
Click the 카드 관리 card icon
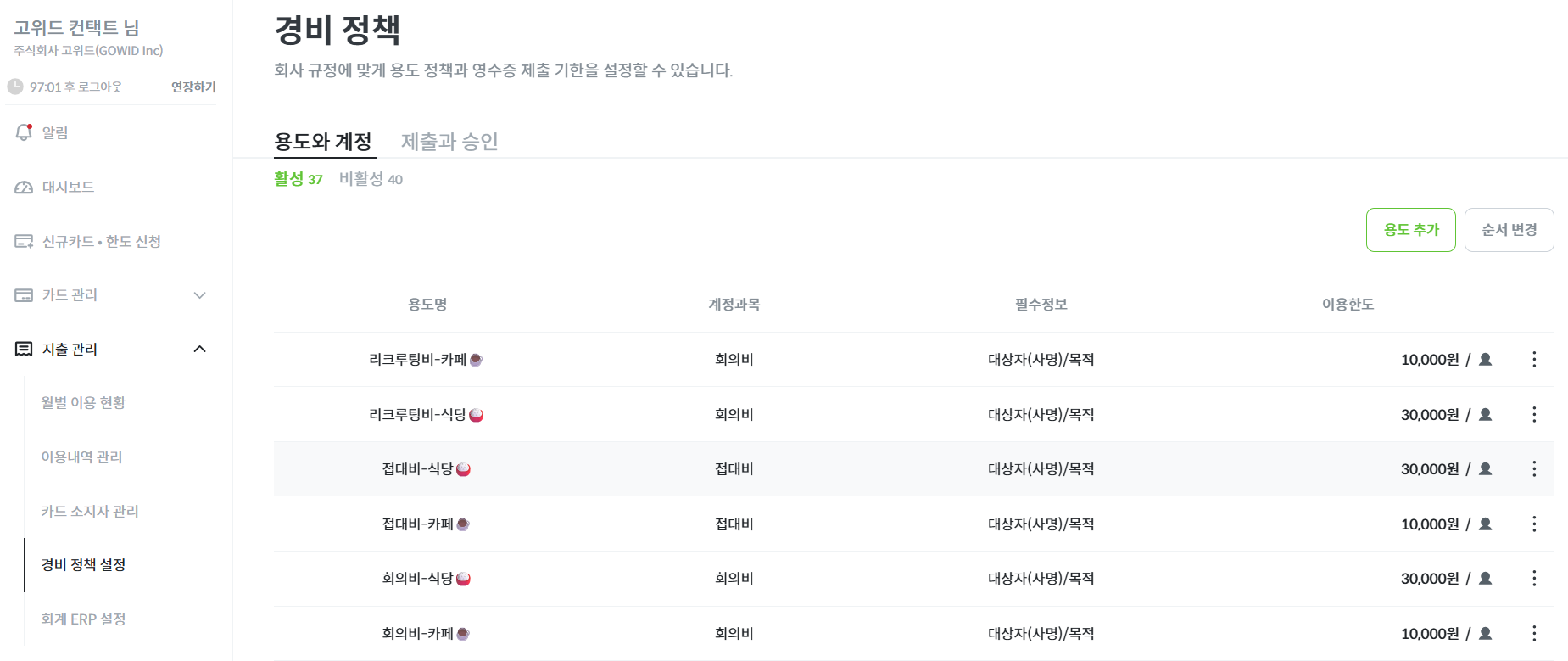pos(24,295)
